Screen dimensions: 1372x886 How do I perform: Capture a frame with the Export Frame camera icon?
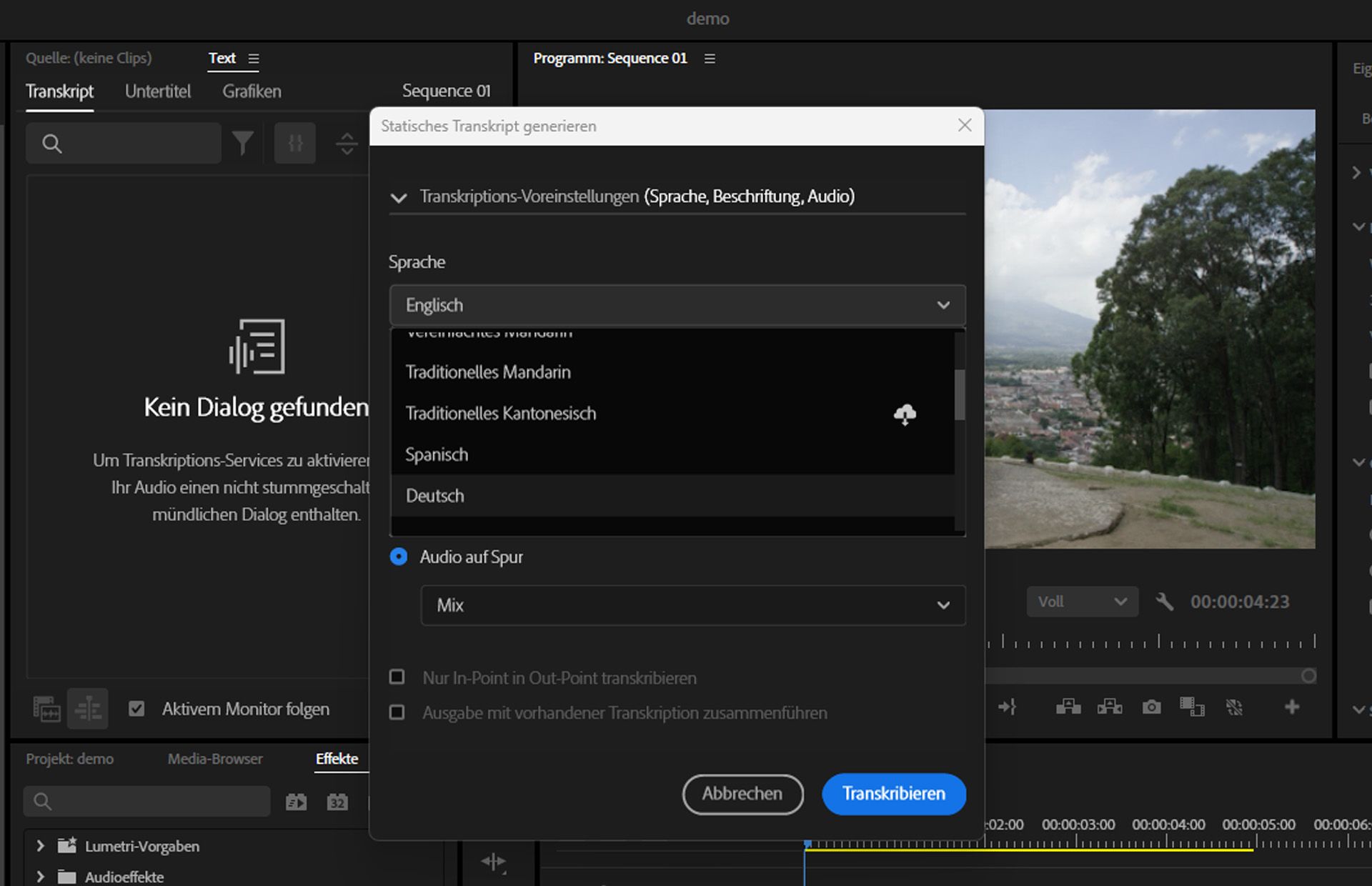point(1151,707)
